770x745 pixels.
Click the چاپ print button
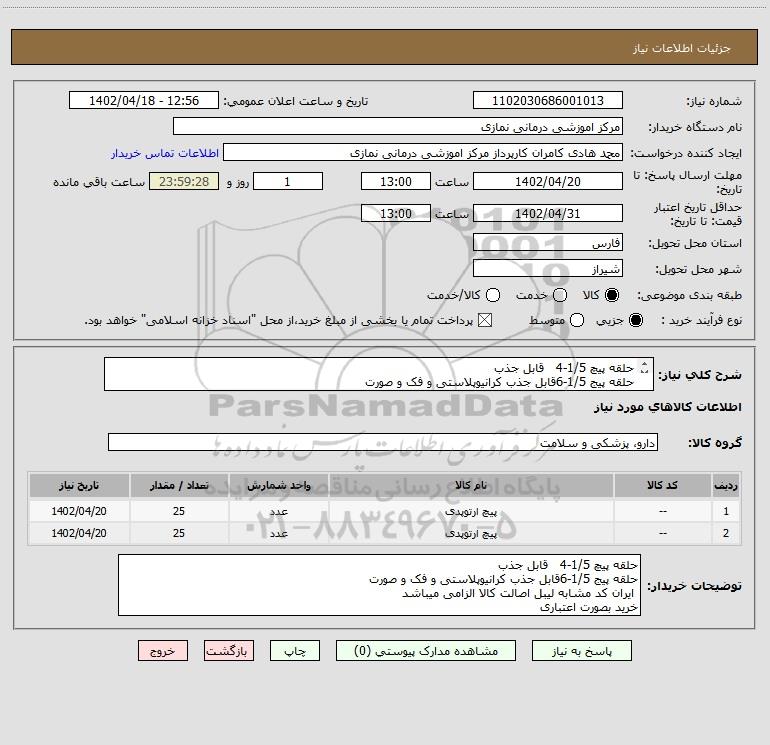[295, 651]
